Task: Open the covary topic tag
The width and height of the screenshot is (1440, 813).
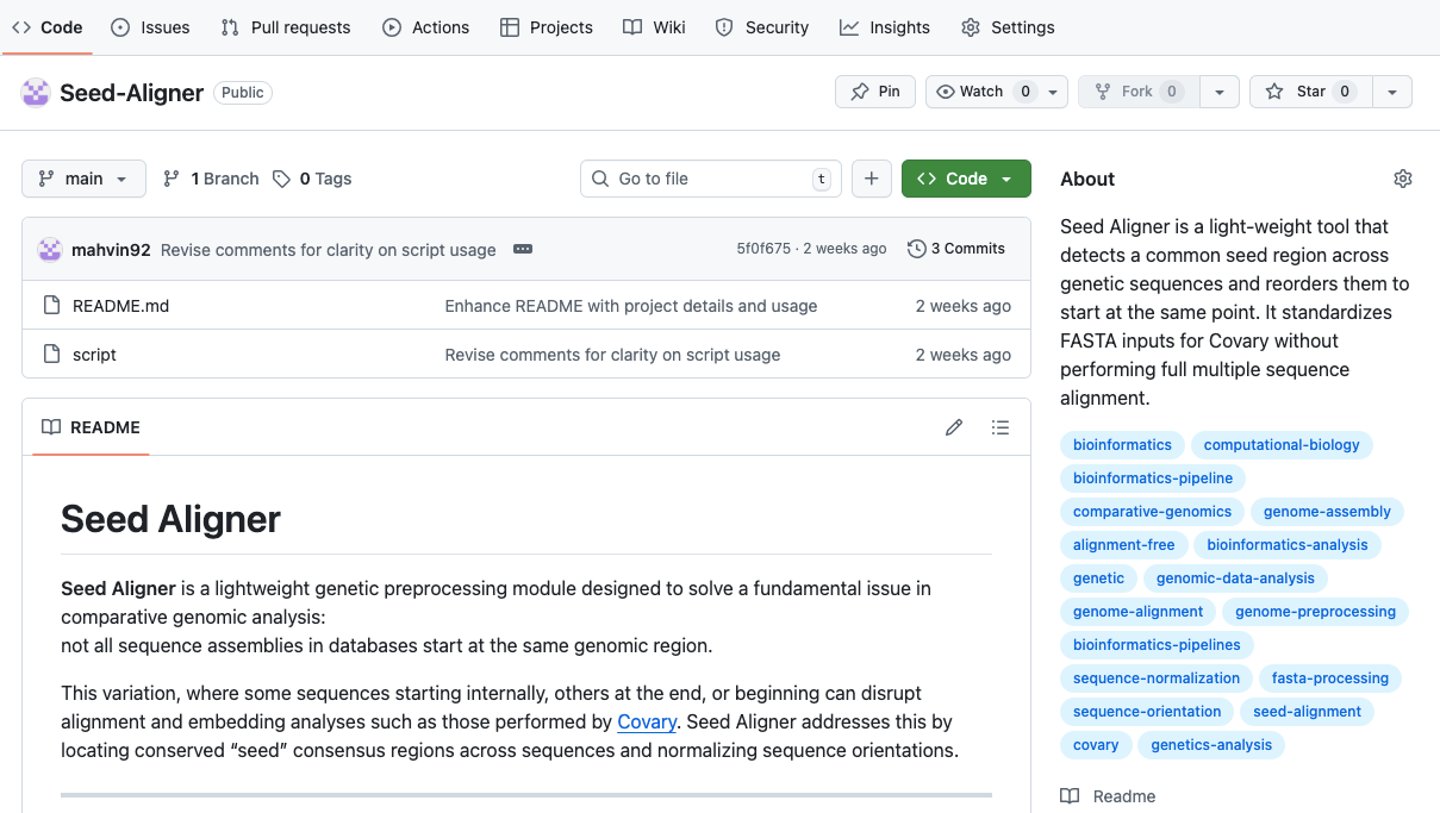Action: pos(1096,745)
